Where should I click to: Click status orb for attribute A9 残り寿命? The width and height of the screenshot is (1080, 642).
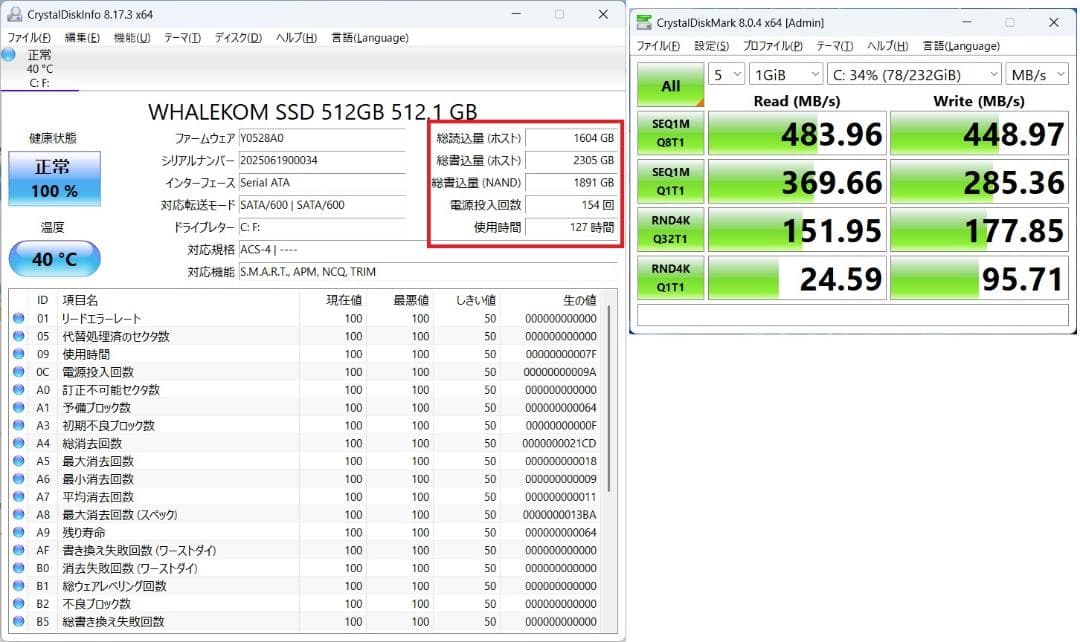(19, 532)
